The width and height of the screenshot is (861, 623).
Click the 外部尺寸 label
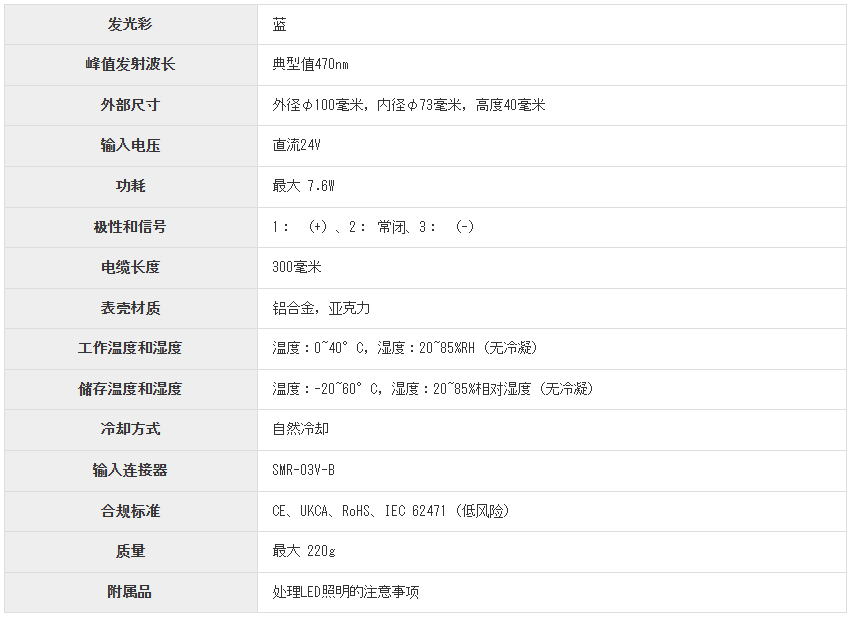[130, 105]
